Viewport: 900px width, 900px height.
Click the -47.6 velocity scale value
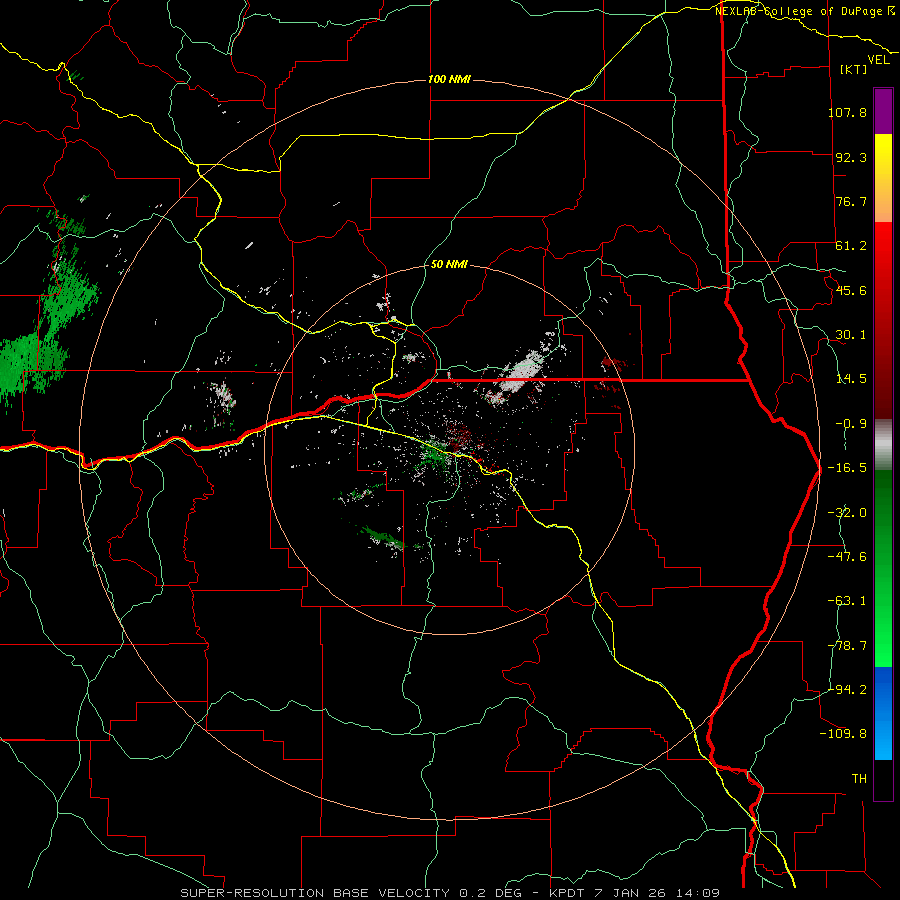847,557
